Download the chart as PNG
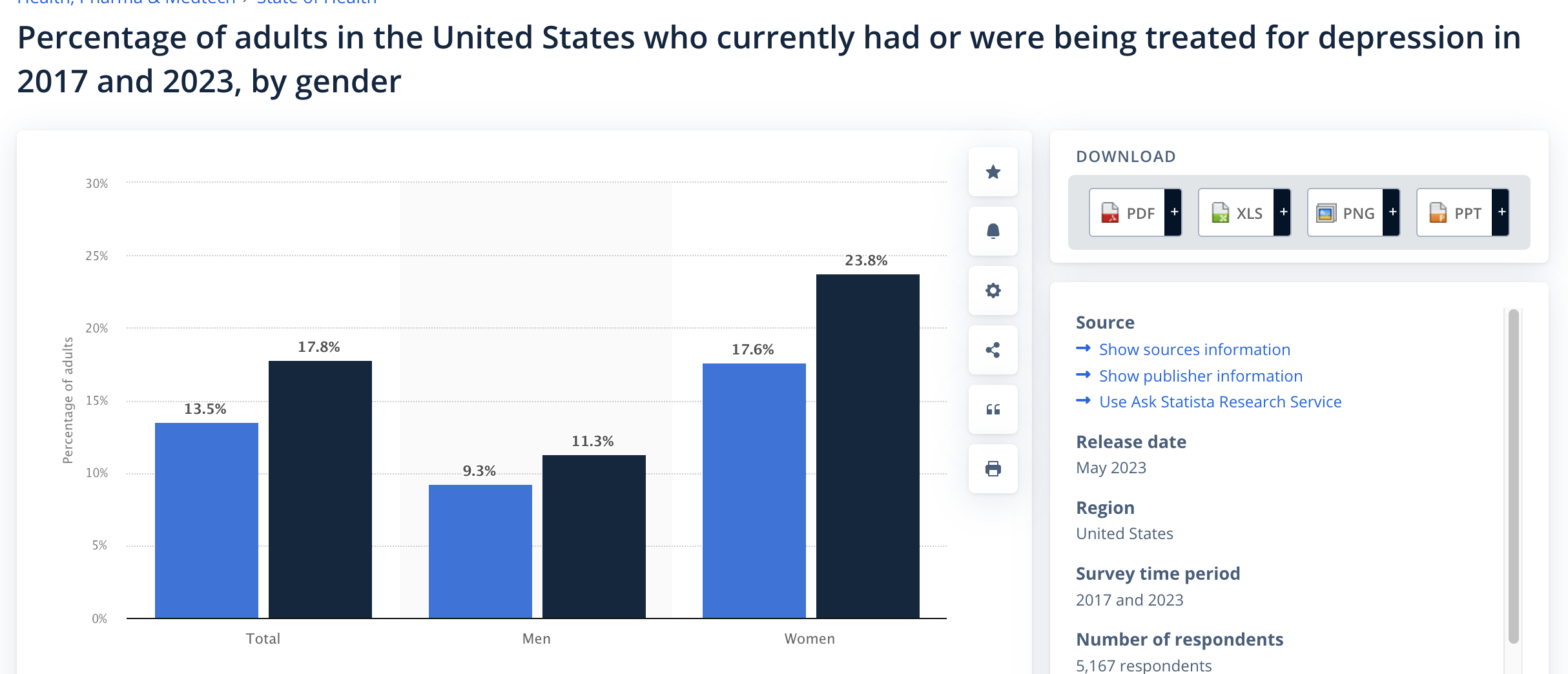The image size is (1568, 674). pos(1346,213)
